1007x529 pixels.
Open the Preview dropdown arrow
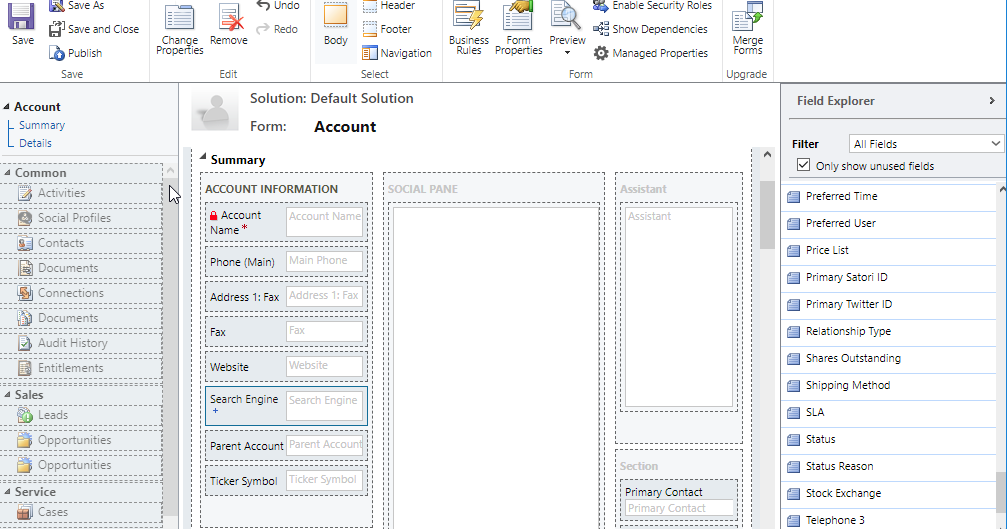567,53
